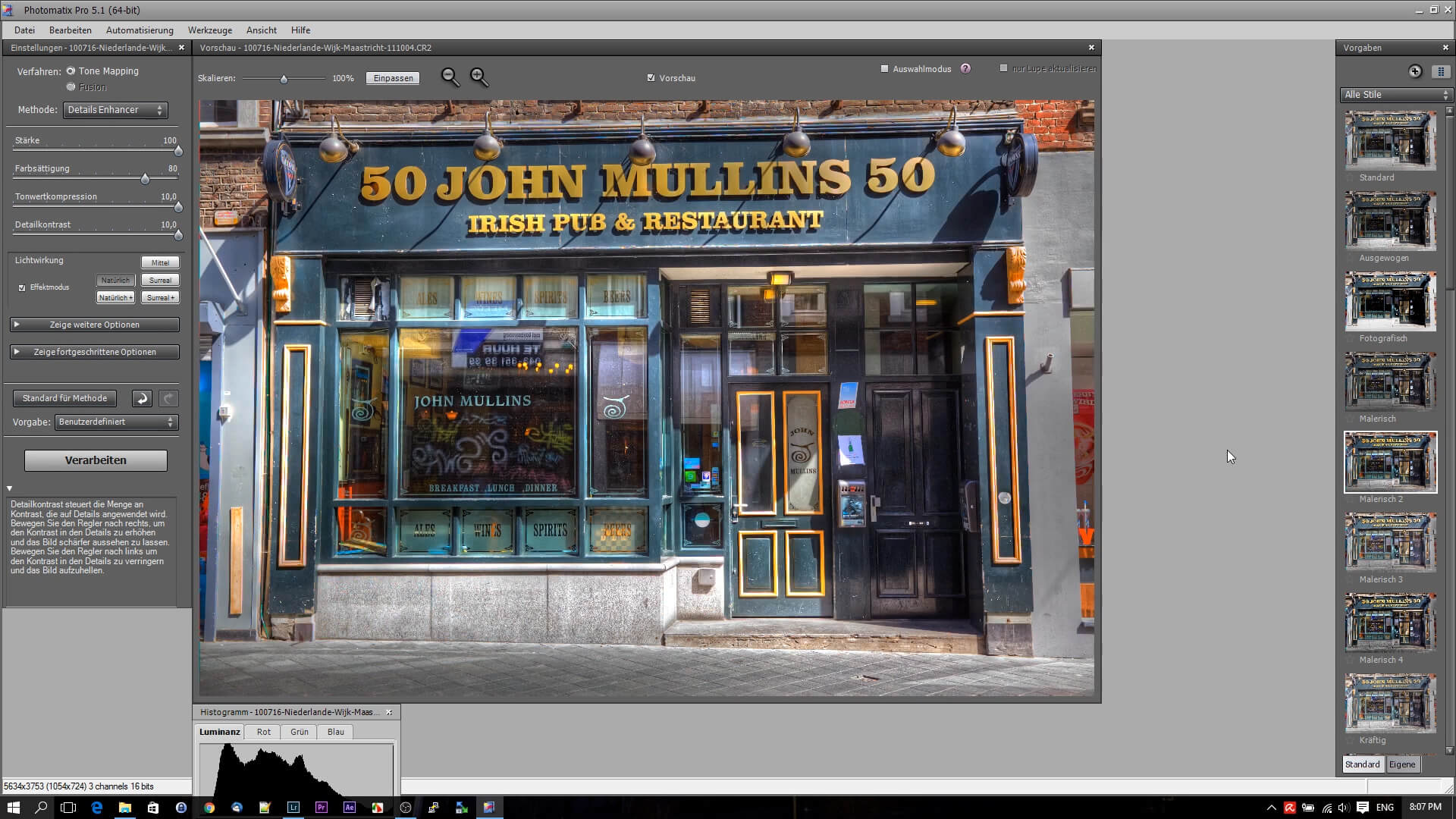Select the Fusion radio button
The image size is (1456, 819).
pyautogui.click(x=71, y=86)
